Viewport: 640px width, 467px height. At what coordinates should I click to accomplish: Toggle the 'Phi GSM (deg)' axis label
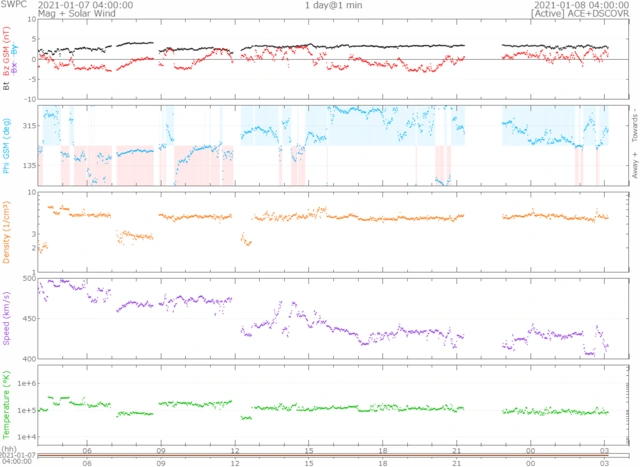(x=6, y=146)
